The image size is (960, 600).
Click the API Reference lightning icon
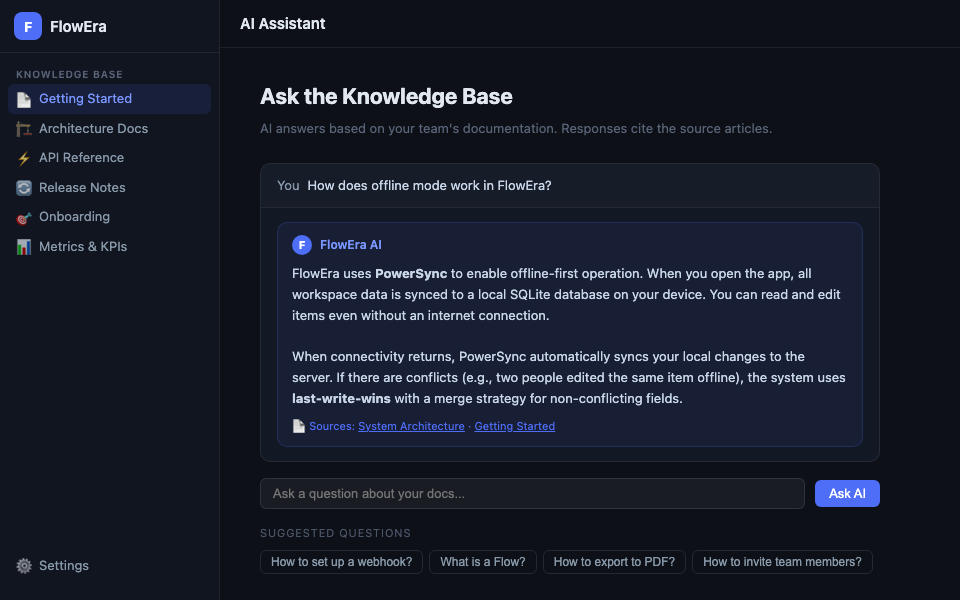pyautogui.click(x=24, y=158)
